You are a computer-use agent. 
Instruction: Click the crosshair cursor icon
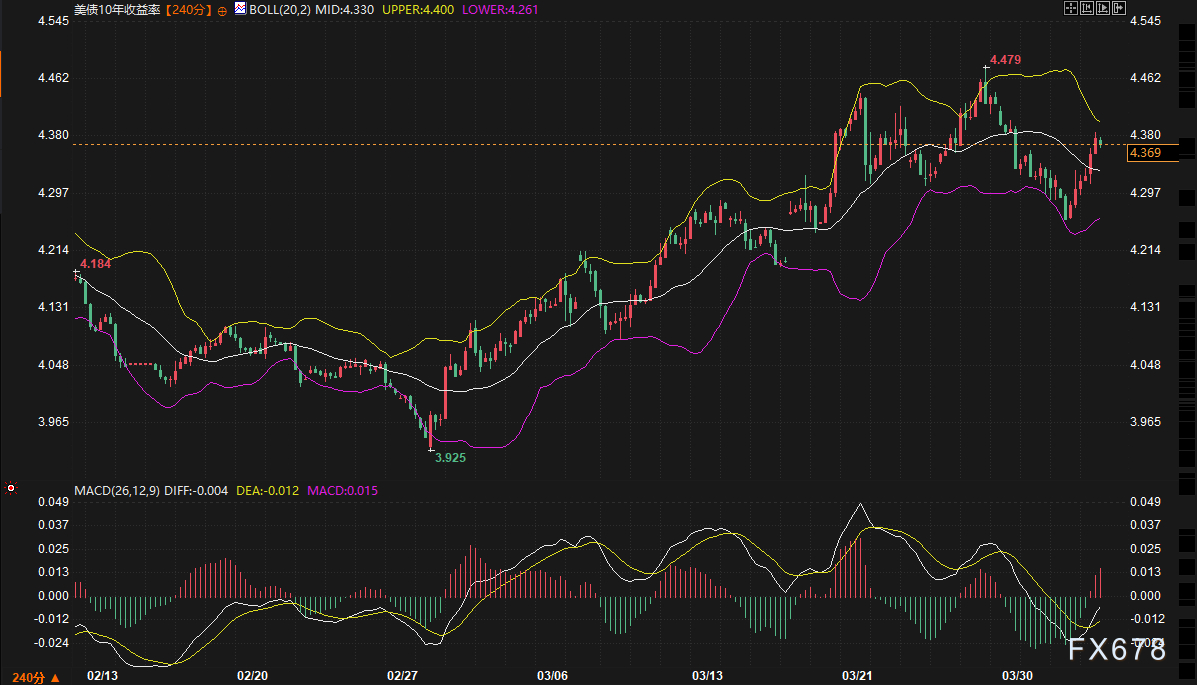[1070, 8]
